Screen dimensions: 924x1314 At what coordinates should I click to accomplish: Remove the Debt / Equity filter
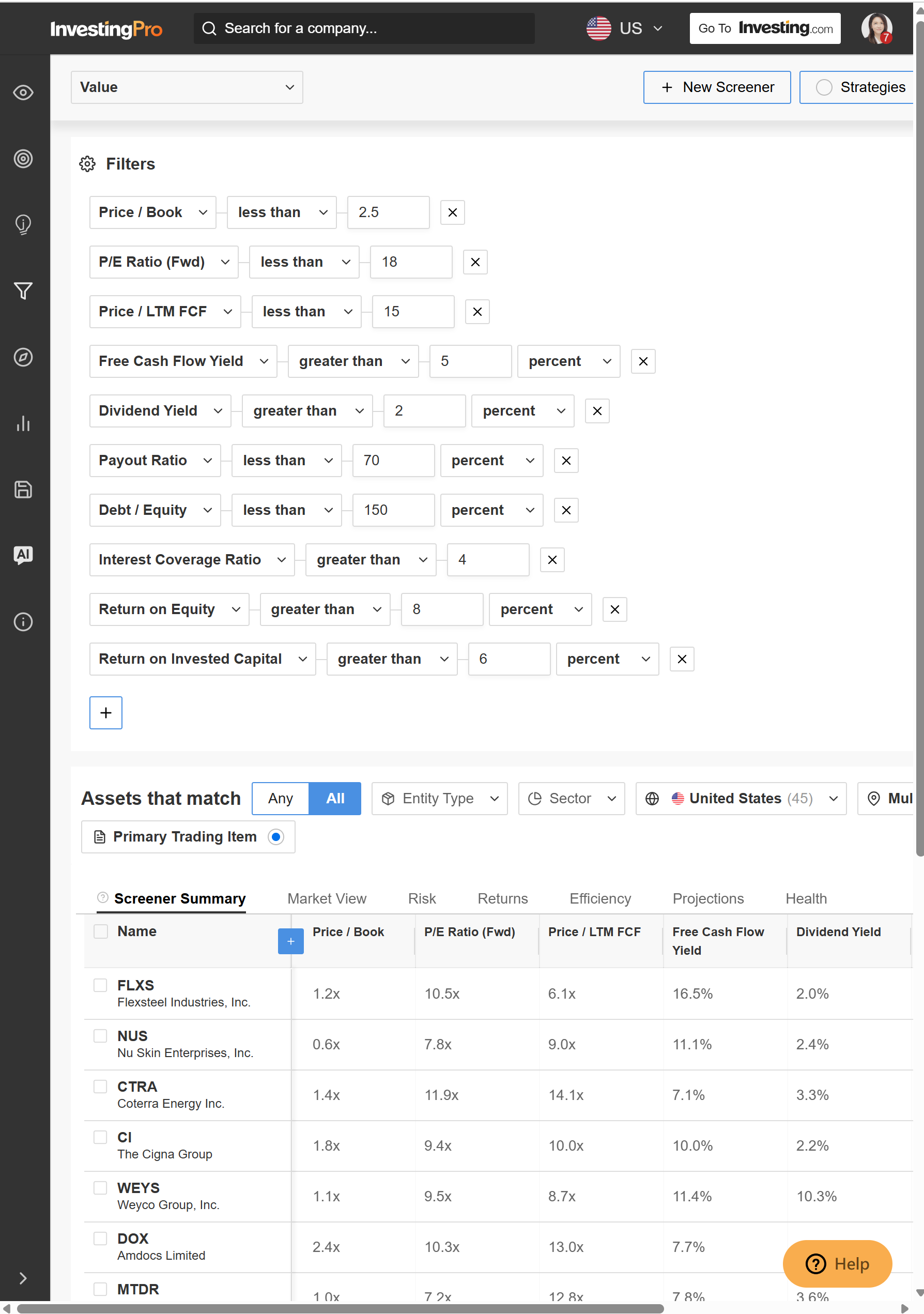(566, 511)
